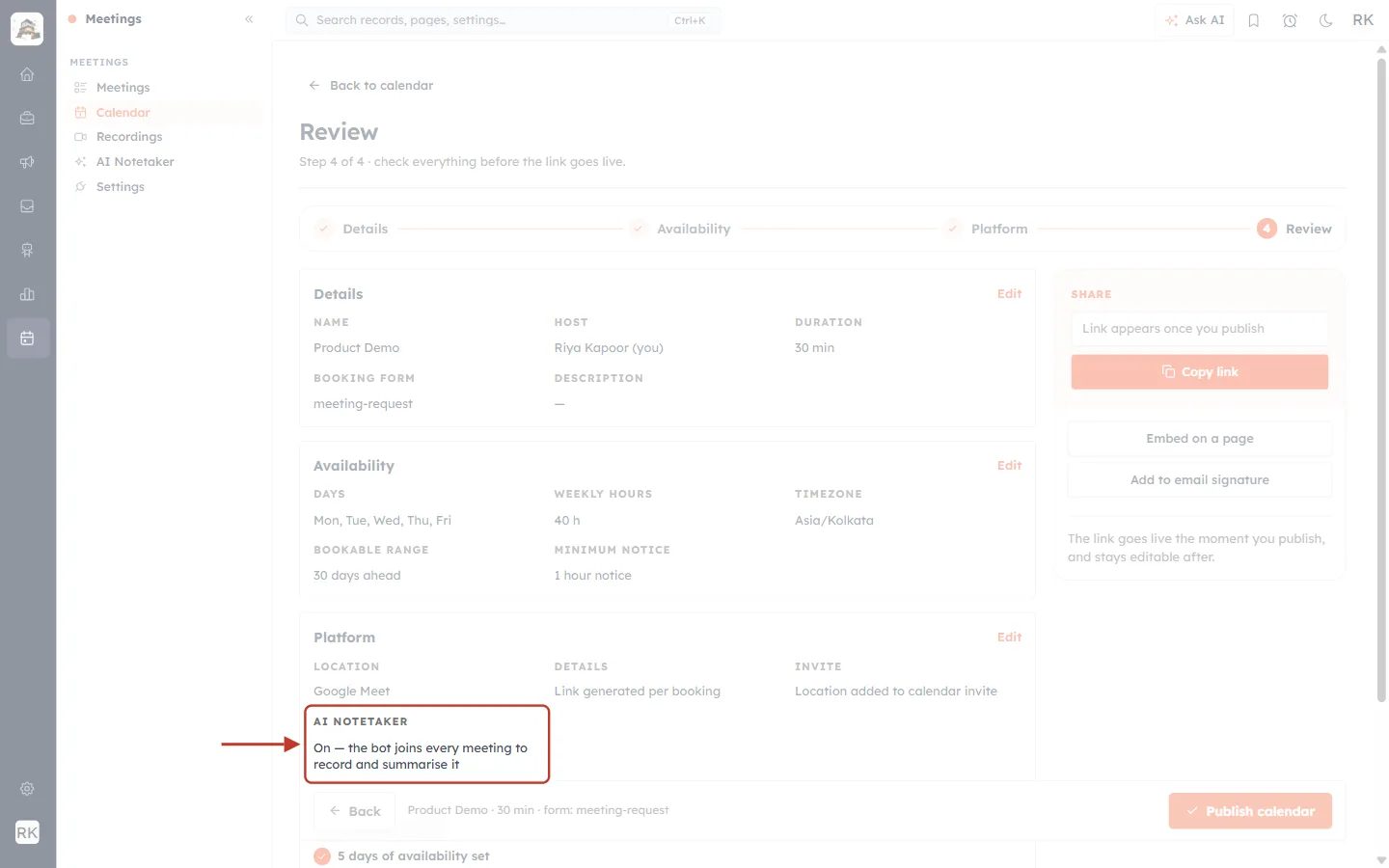This screenshot has height=868, width=1389.
Task: Click the checkmark on Details step
Action: (324, 229)
